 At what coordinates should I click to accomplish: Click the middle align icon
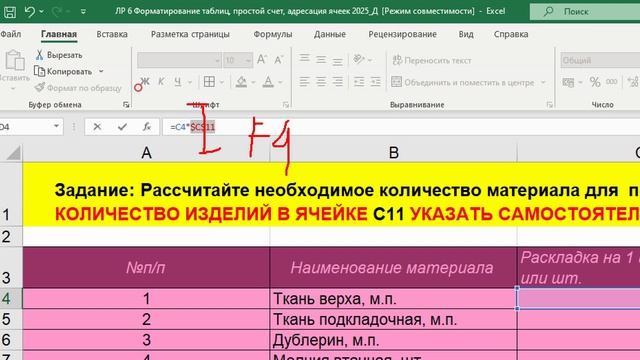[321, 60]
